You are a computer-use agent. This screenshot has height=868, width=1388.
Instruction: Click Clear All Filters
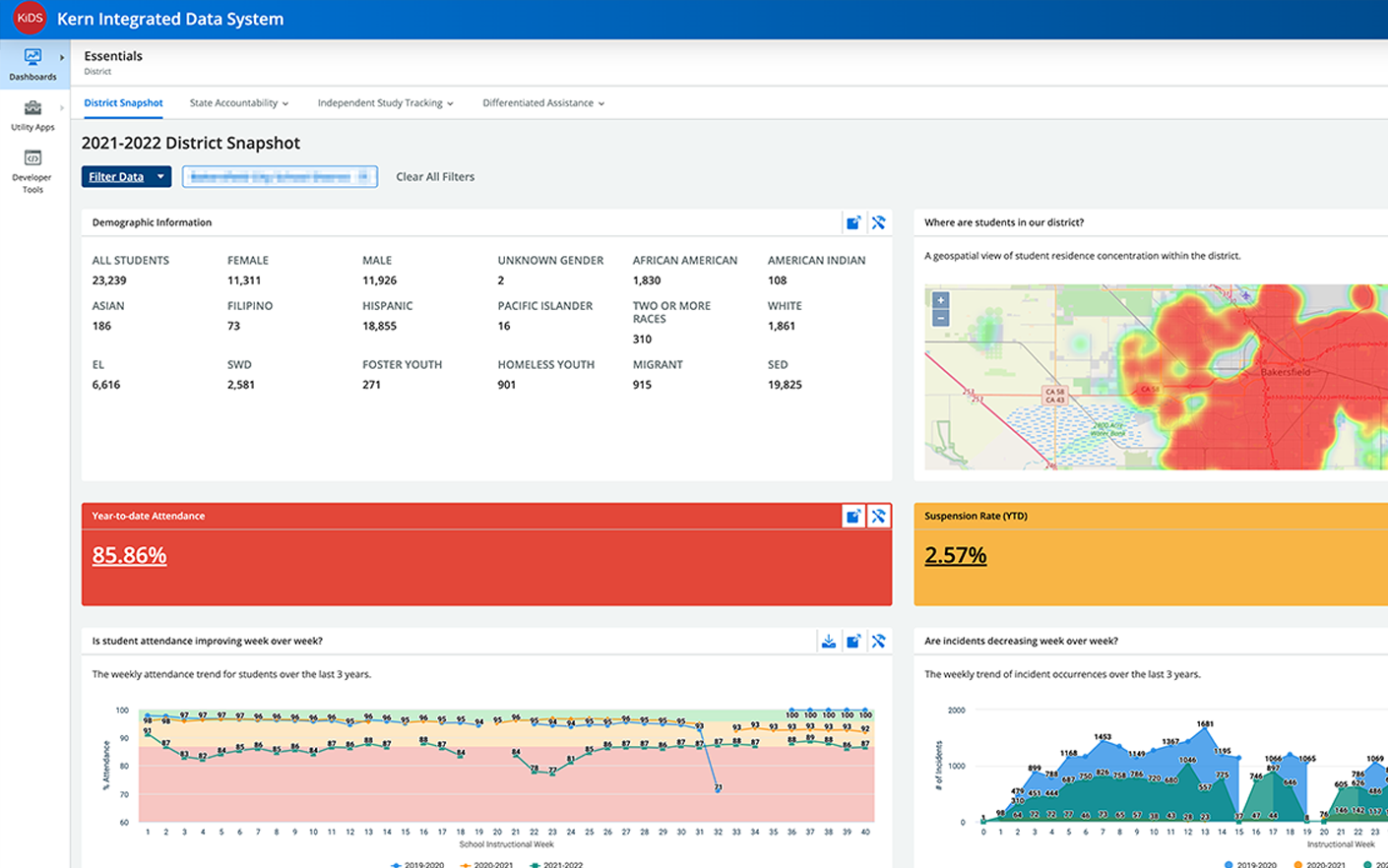[435, 177]
